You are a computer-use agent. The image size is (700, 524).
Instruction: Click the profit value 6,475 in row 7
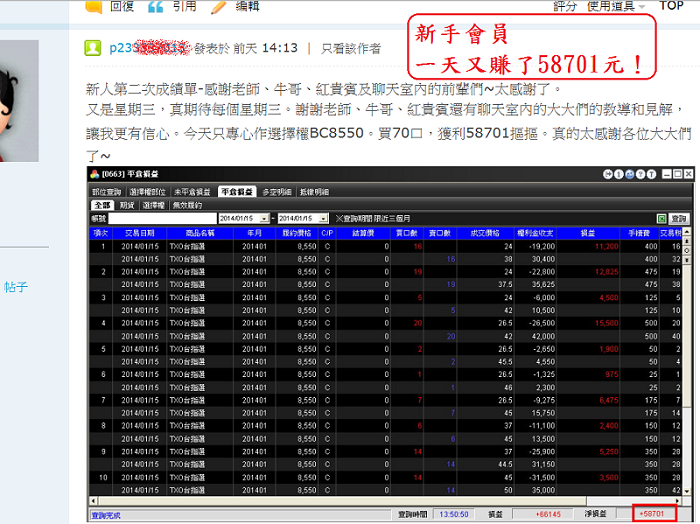coord(608,400)
